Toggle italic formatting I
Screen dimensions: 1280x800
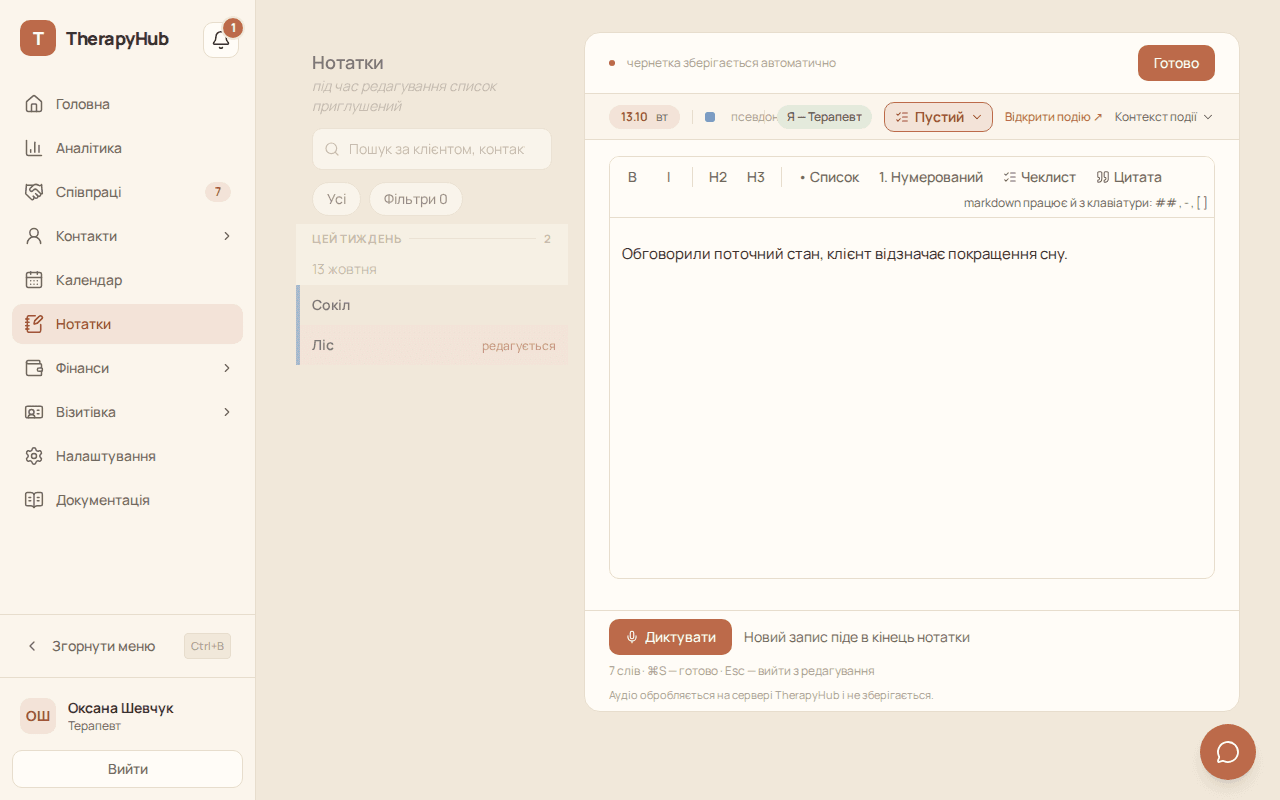[x=669, y=177]
